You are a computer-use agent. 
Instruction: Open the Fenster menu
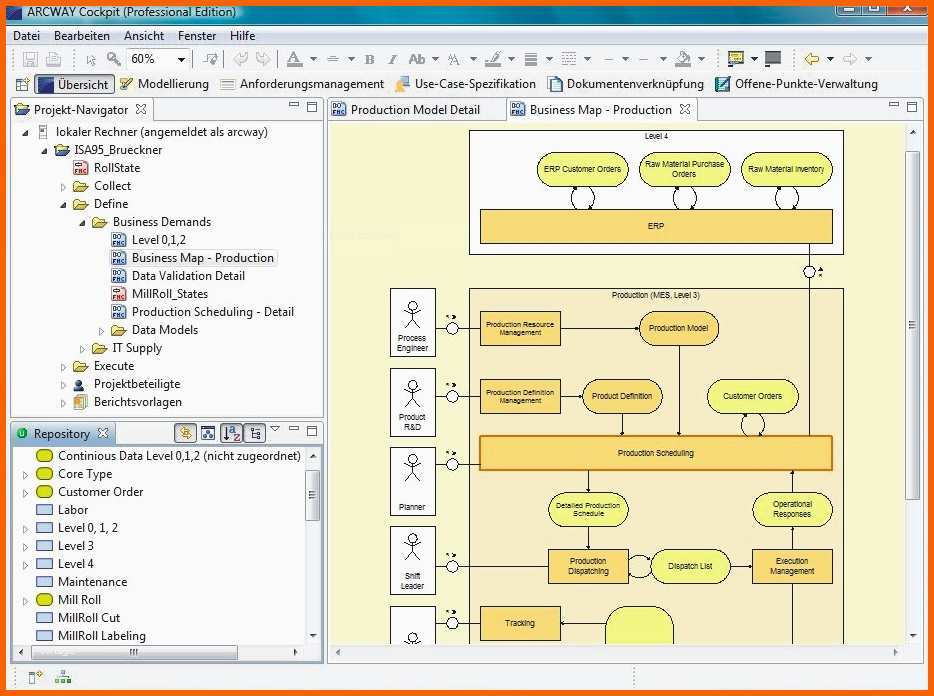click(x=197, y=36)
